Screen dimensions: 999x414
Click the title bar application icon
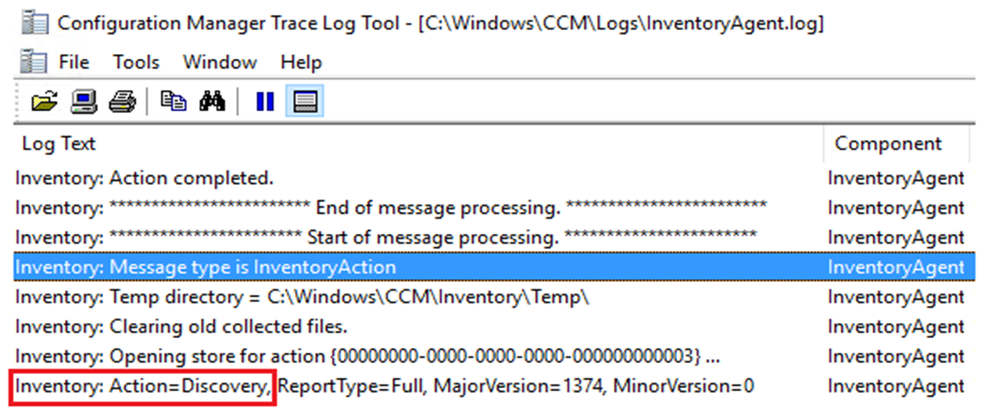click(x=33, y=24)
